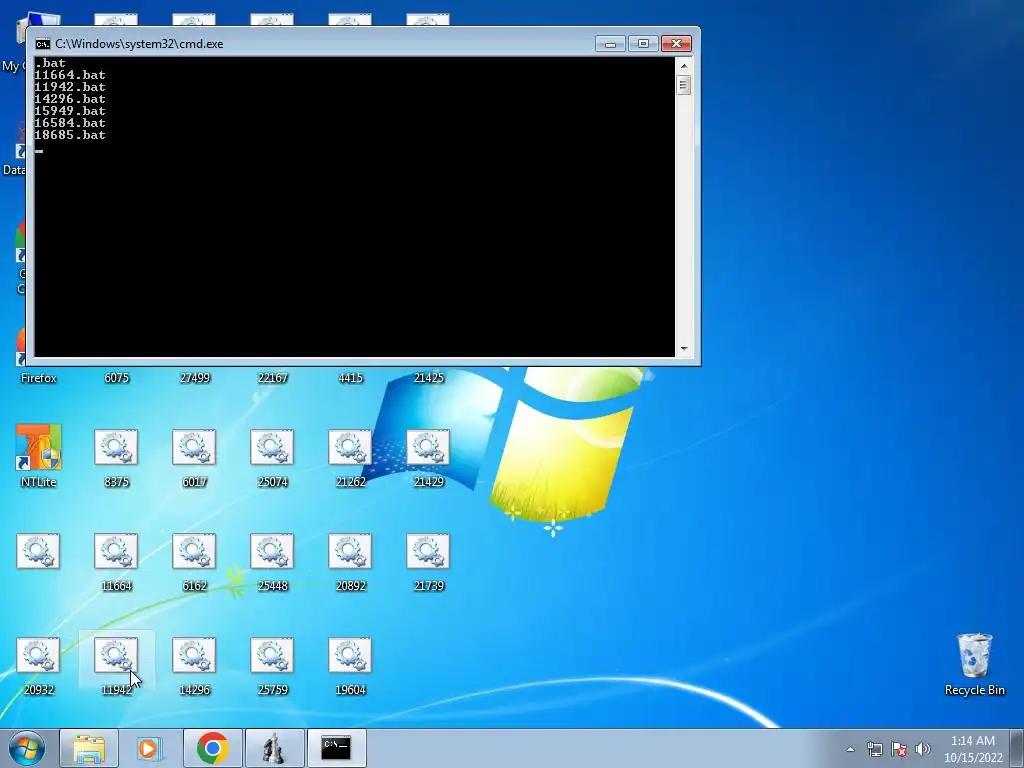Click the 6075 desktop icon label

coord(116,378)
